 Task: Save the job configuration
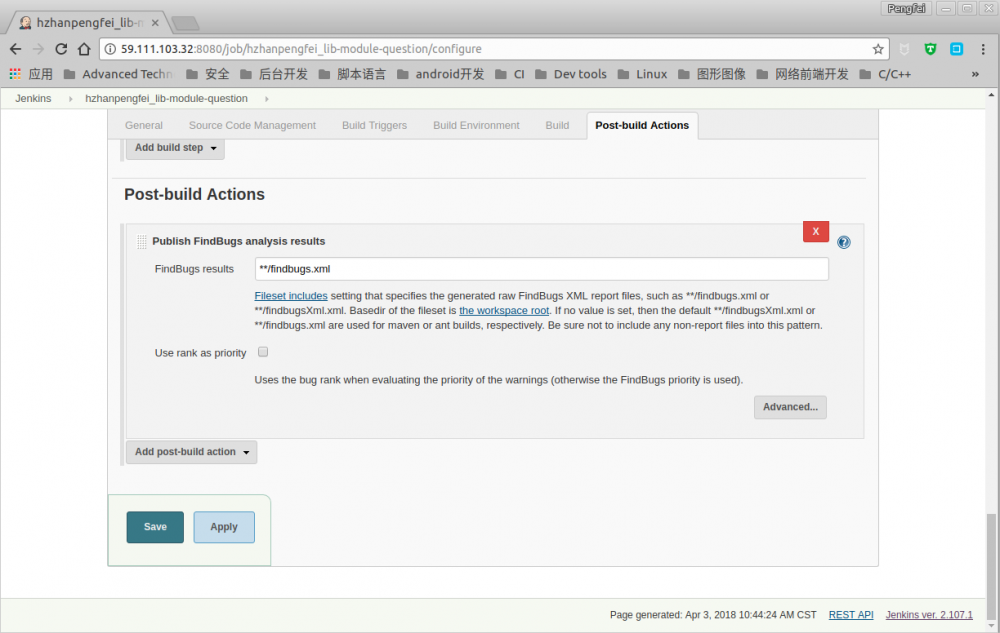tap(155, 527)
